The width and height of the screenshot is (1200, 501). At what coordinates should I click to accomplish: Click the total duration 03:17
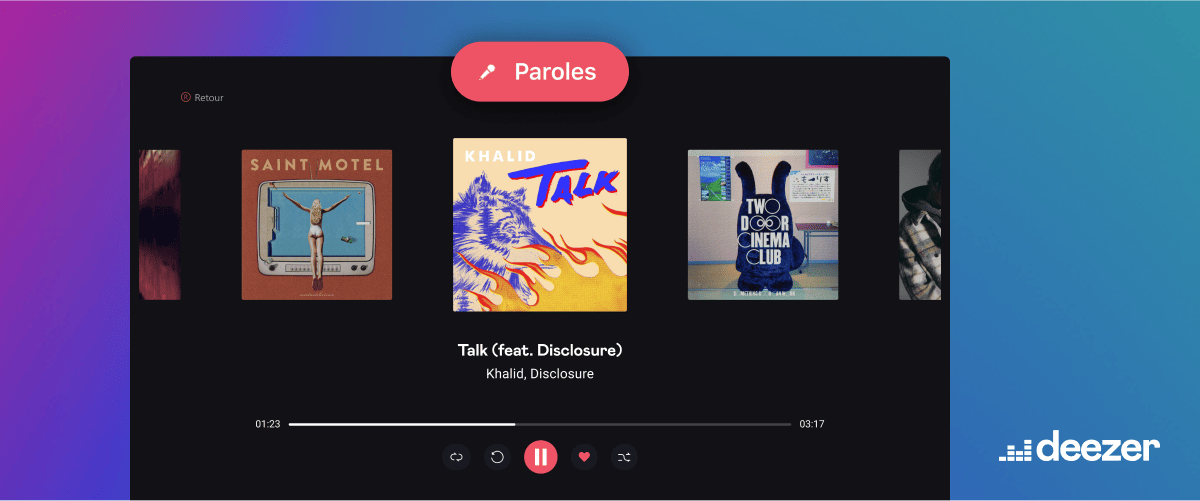[812, 424]
